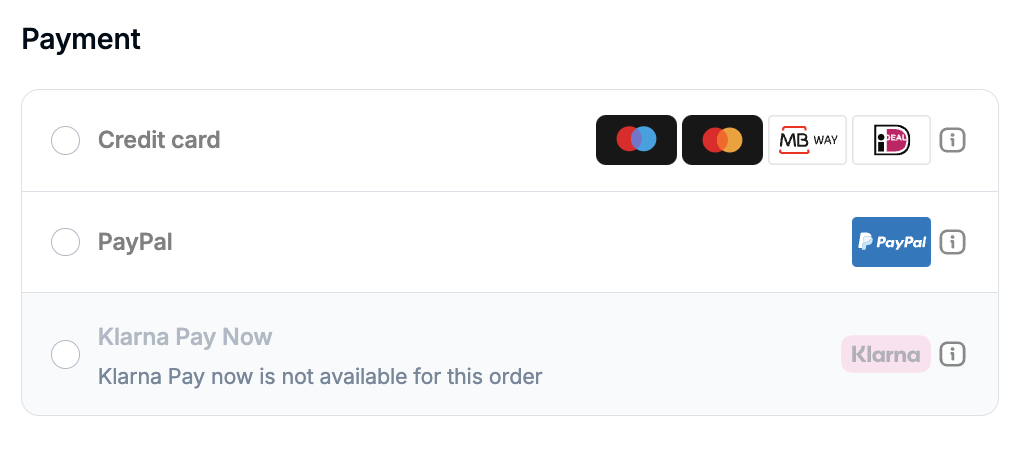
Task: Show PayPal payment info icon
Action: point(953,242)
